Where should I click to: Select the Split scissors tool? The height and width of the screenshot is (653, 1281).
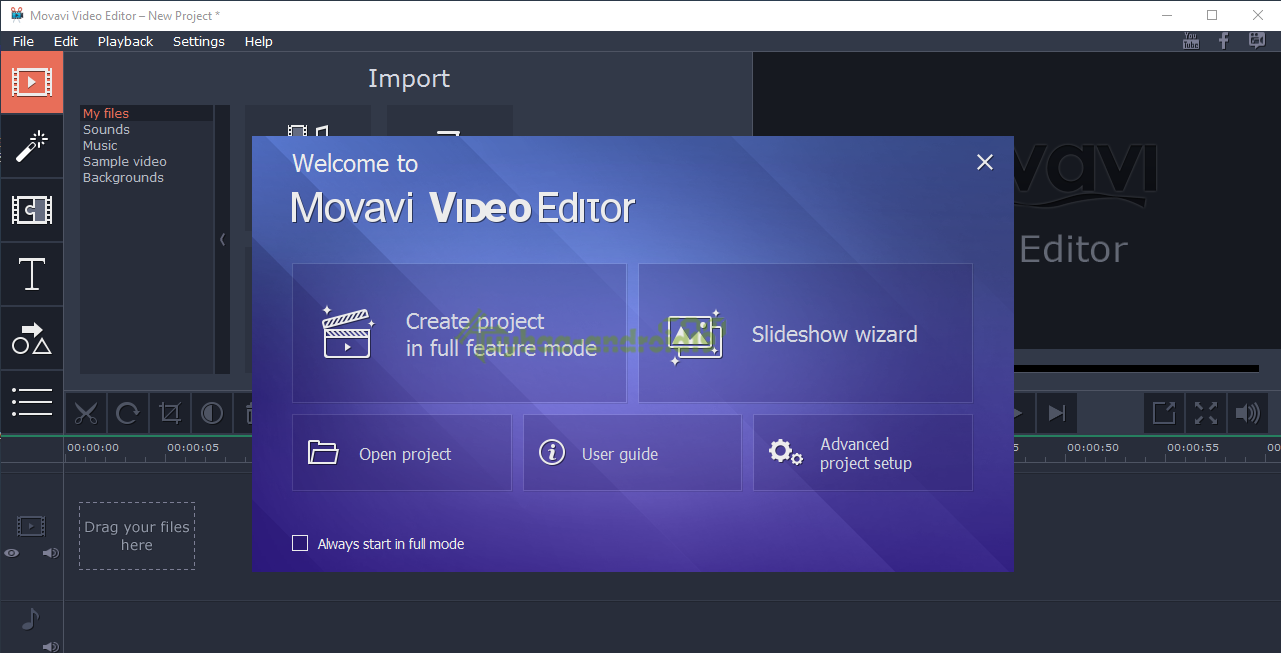pos(87,412)
